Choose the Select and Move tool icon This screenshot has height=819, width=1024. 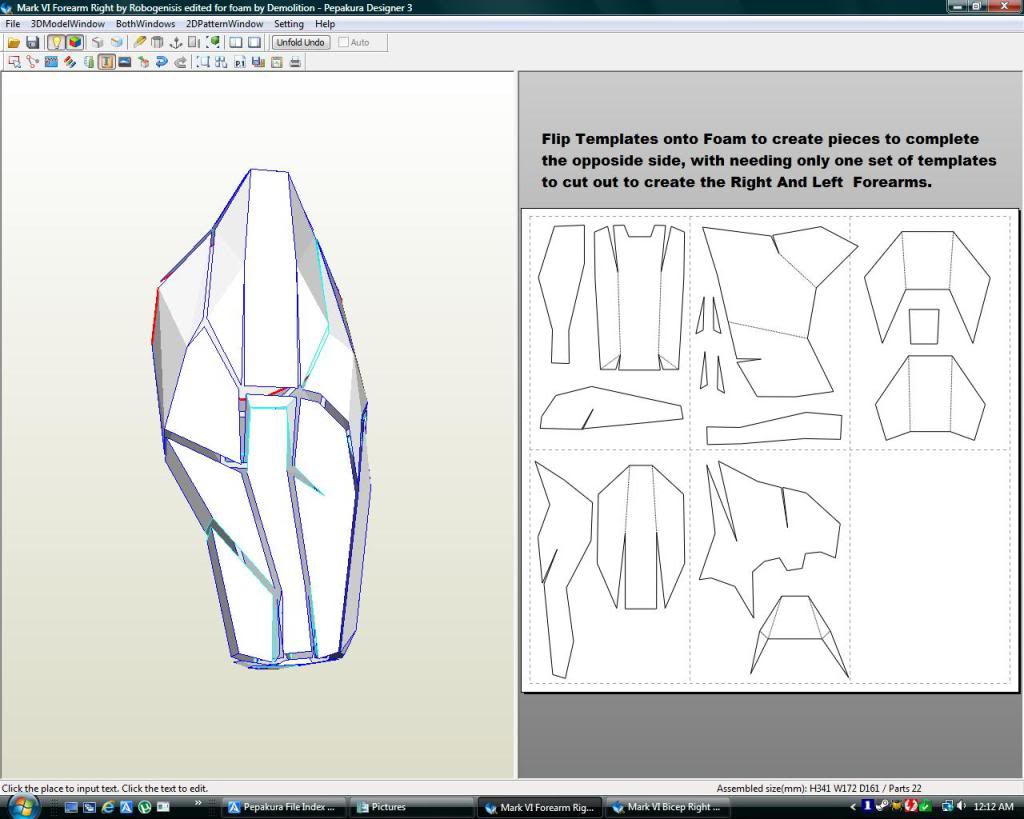(x=14, y=62)
